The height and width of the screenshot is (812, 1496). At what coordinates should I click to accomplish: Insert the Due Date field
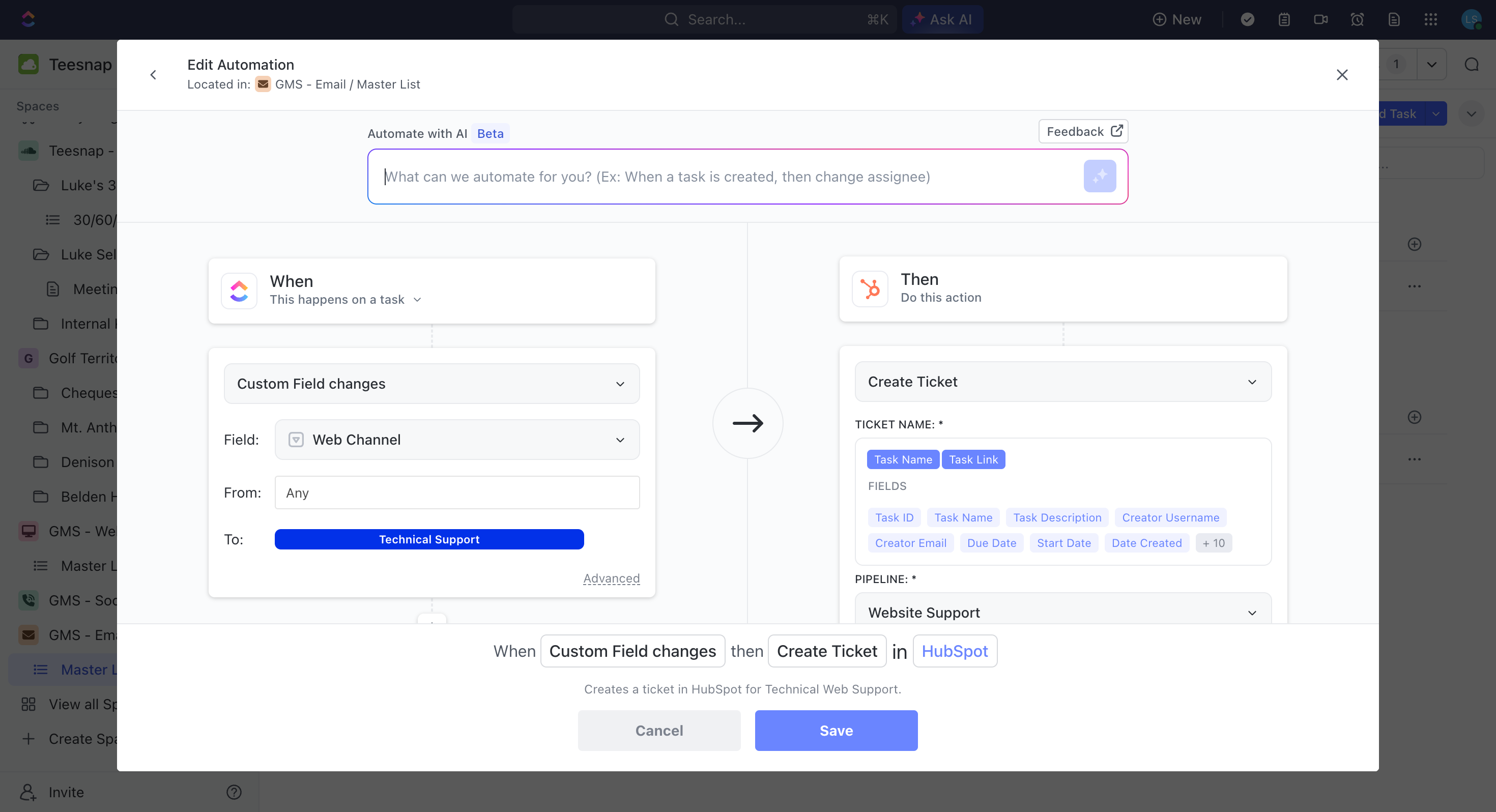pos(991,542)
